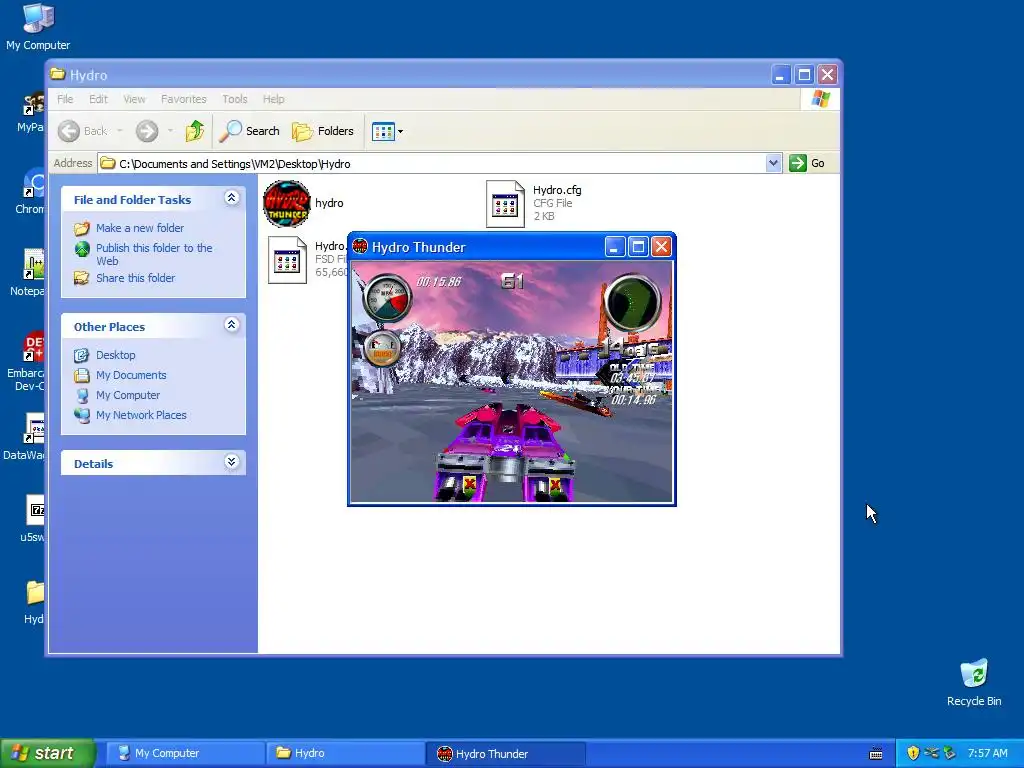Click the boost gauge in game

pyautogui.click(x=381, y=349)
